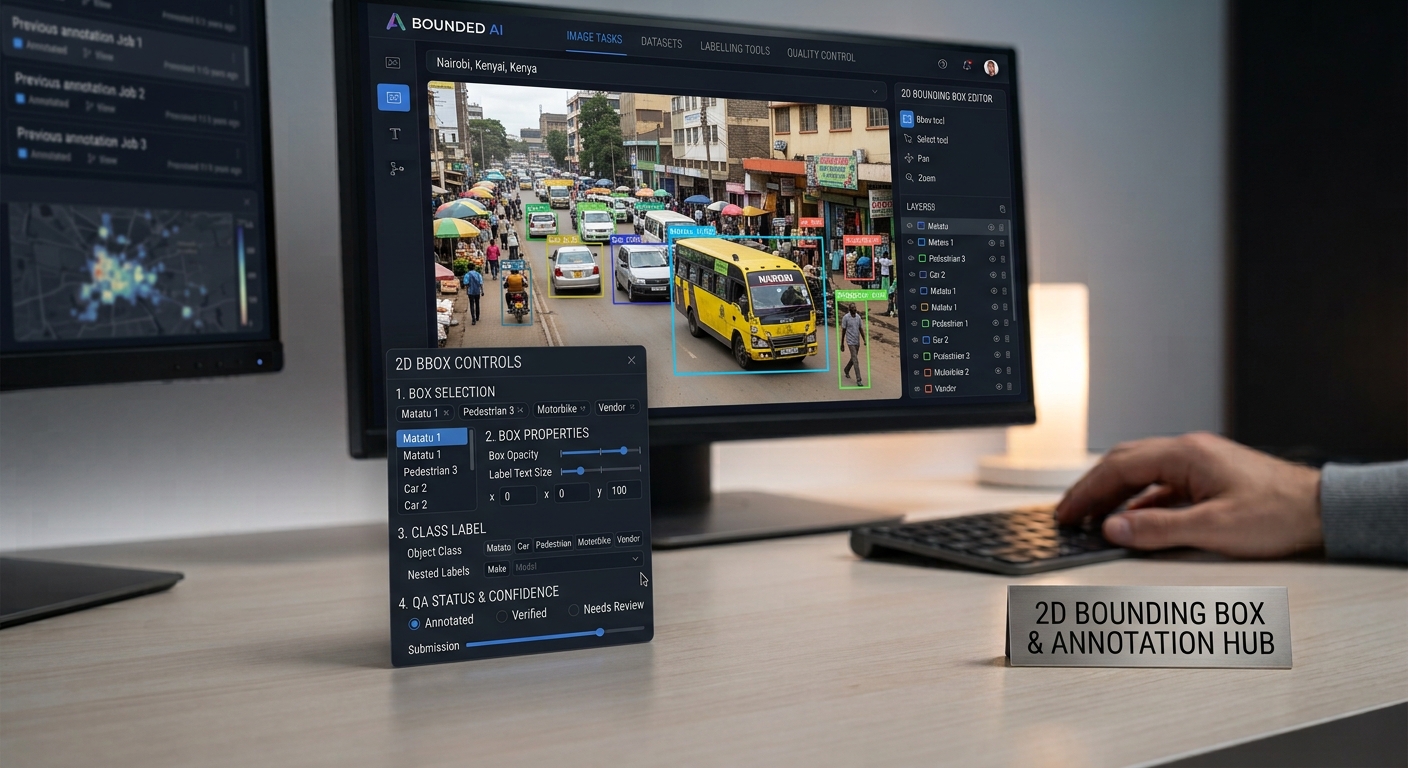Open the user profile avatar
1408x768 pixels.
[x=991, y=67]
